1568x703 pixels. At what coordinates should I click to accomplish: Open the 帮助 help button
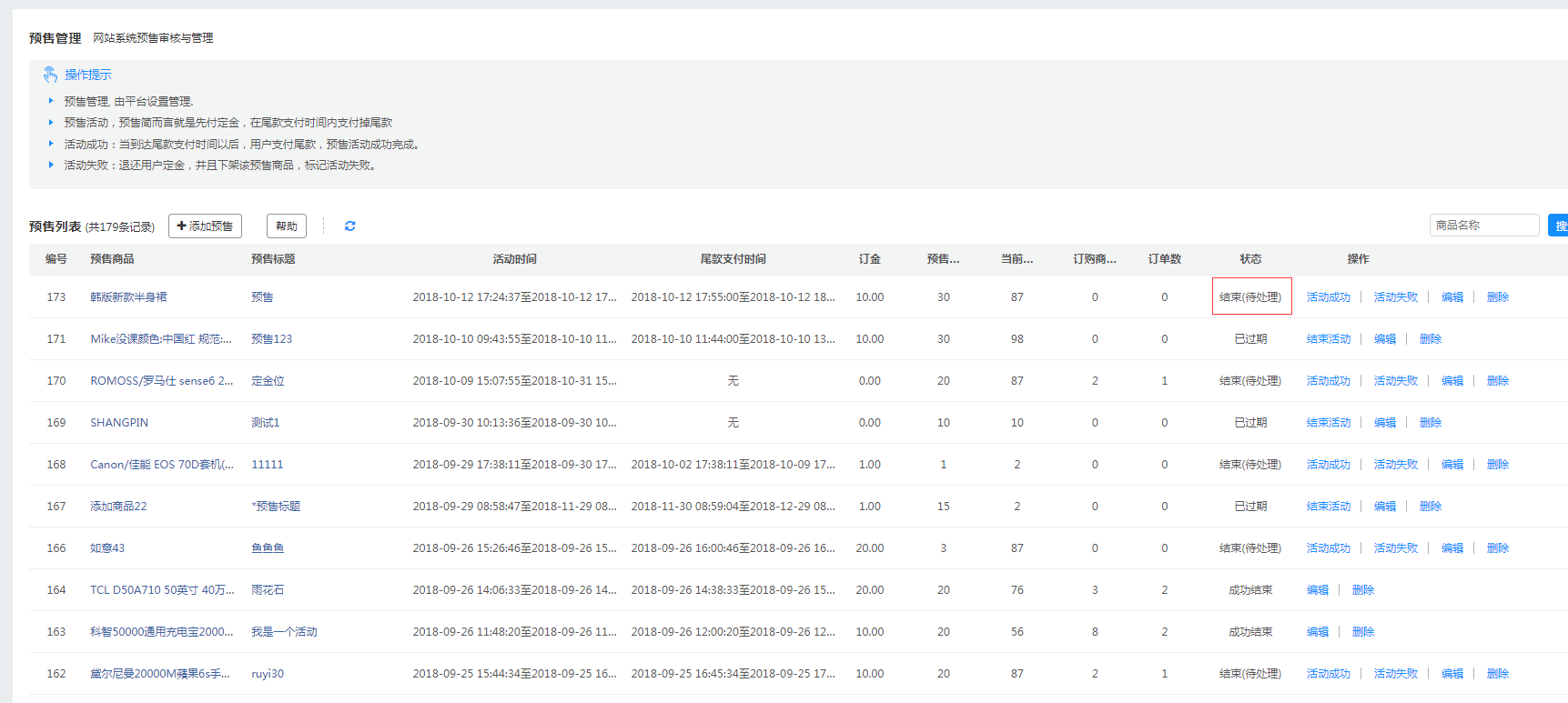pyautogui.click(x=286, y=226)
